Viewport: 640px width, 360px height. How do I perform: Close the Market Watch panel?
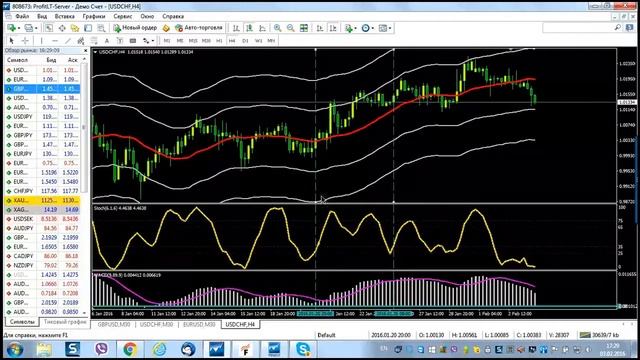85,51
